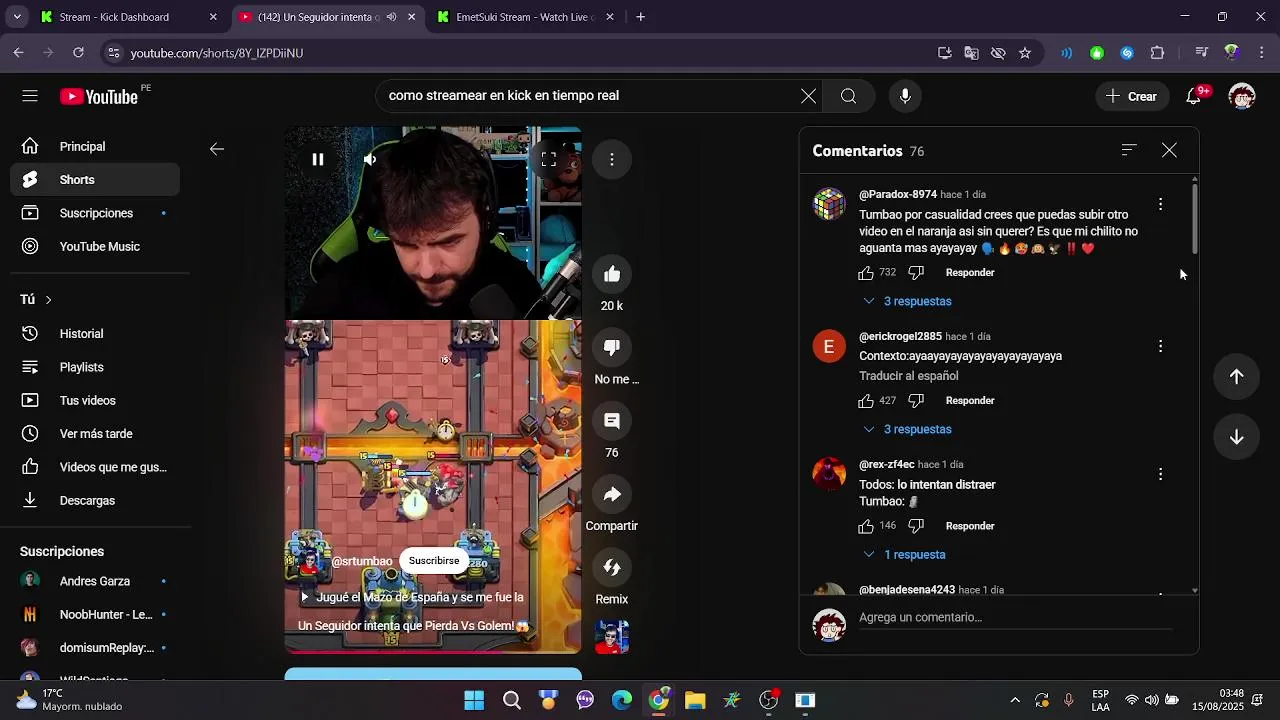
Task: Dislike the Short
Action: [x=612, y=347]
